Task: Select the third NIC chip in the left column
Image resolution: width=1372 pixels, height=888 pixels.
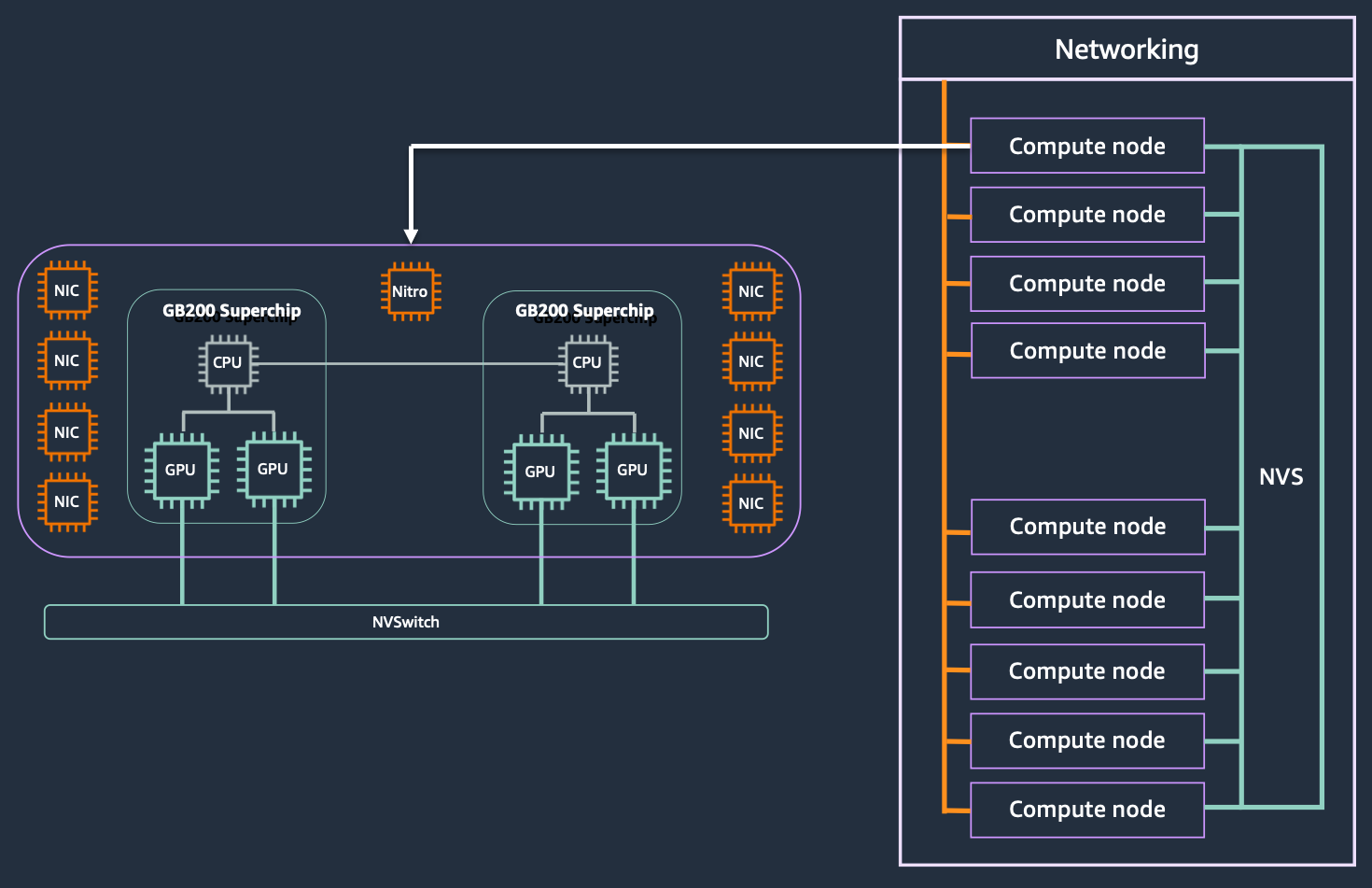Action: [x=67, y=432]
